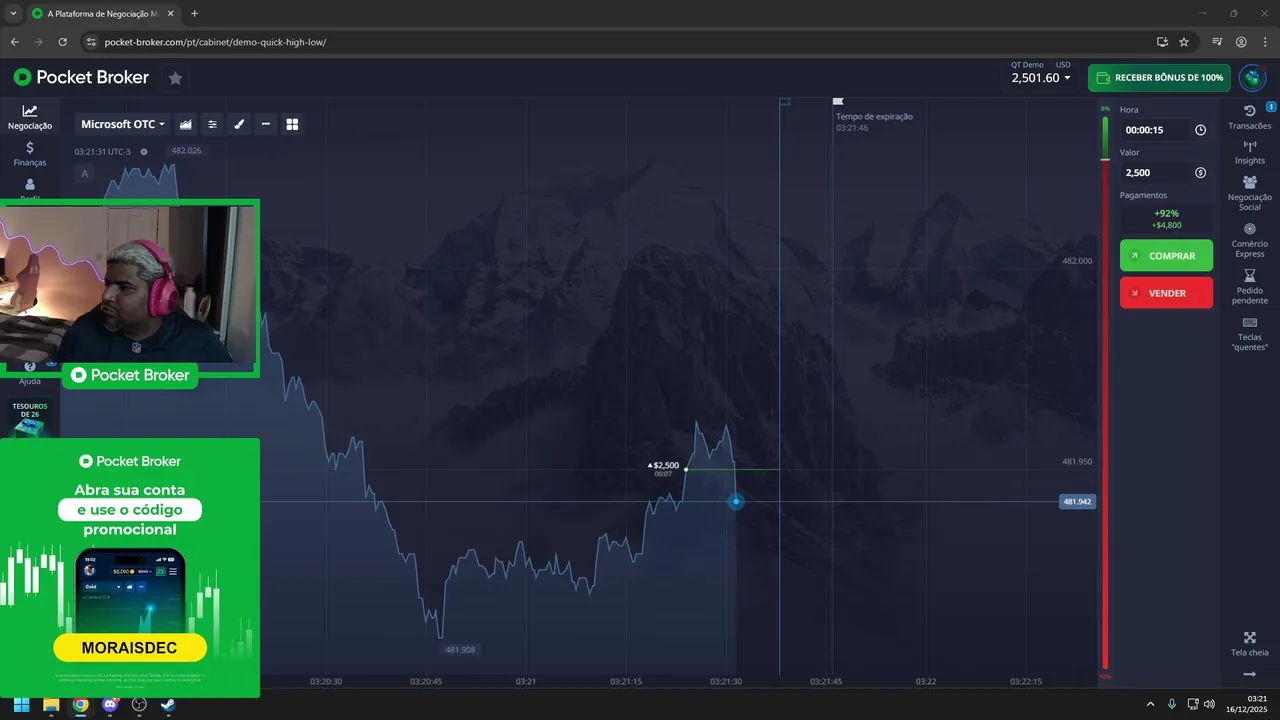Expand the QT Demo balance dropdown
The image size is (1280, 720).
click(x=1041, y=78)
